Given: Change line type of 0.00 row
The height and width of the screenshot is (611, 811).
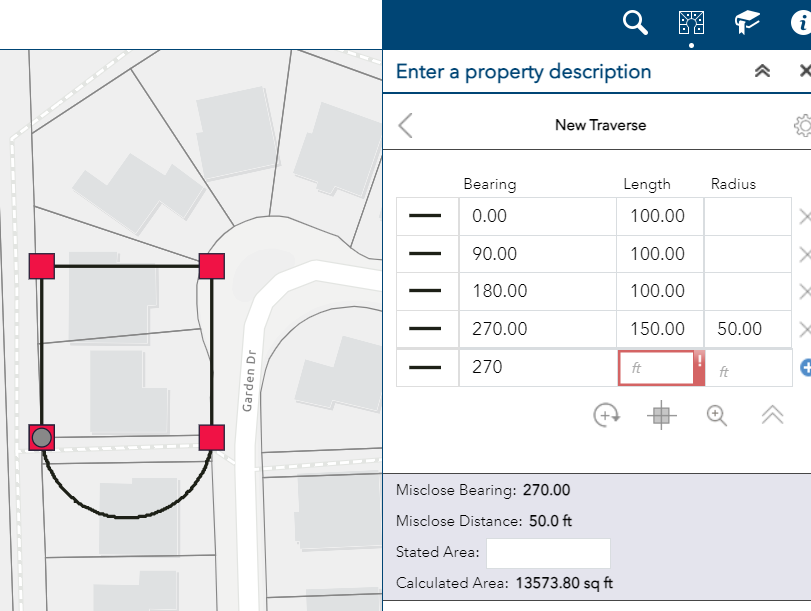Looking at the screenshot, I should pos(425,216).
